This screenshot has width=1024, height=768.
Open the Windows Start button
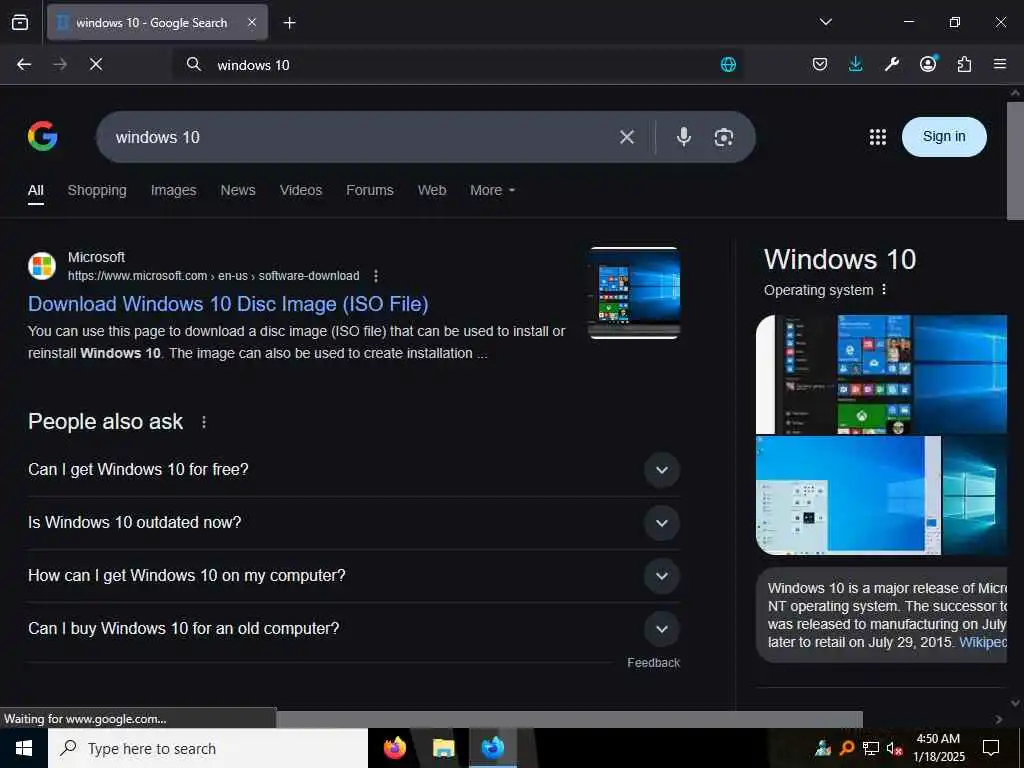coord(24,748)
